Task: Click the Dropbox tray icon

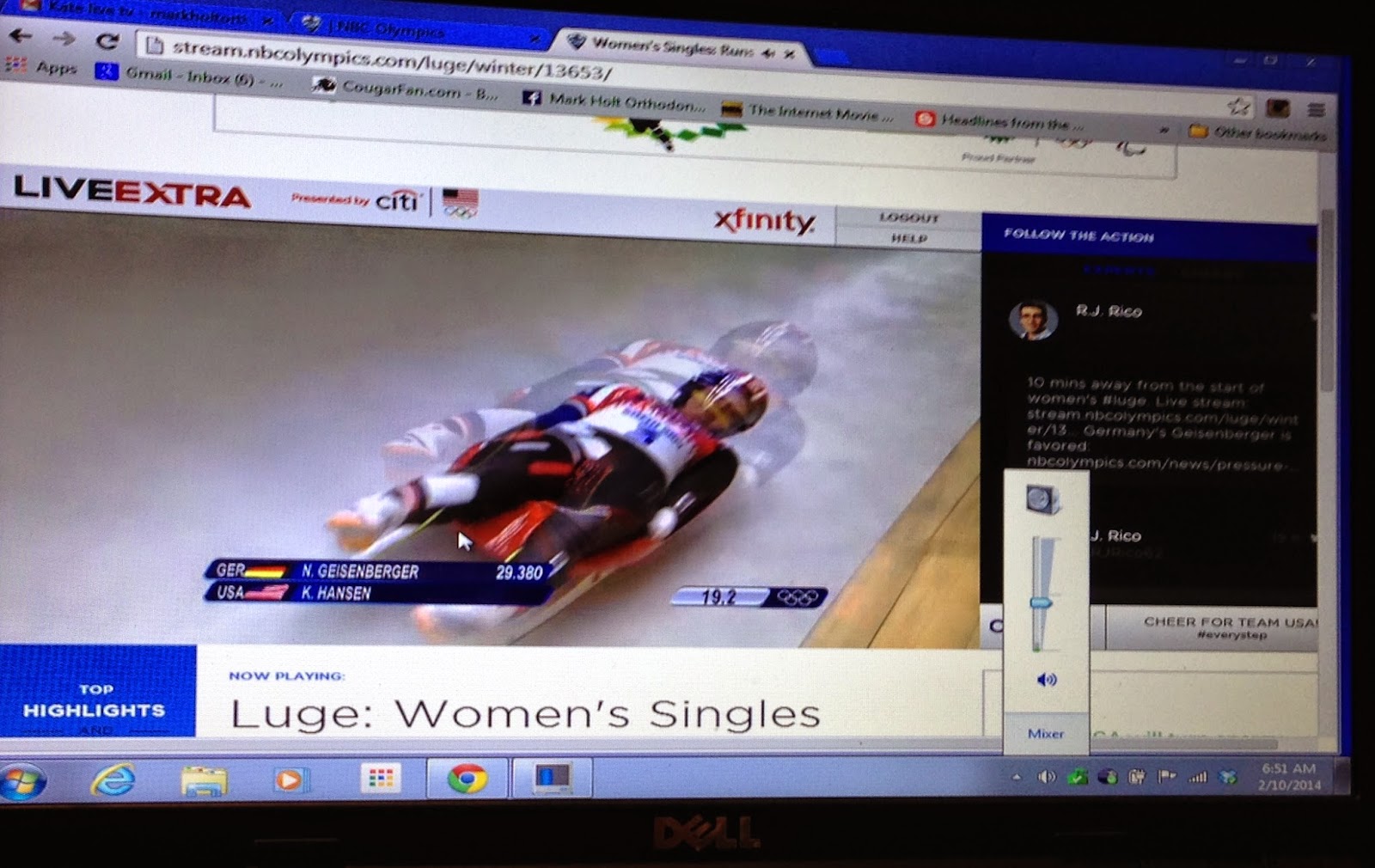Action: point(1228,778)
